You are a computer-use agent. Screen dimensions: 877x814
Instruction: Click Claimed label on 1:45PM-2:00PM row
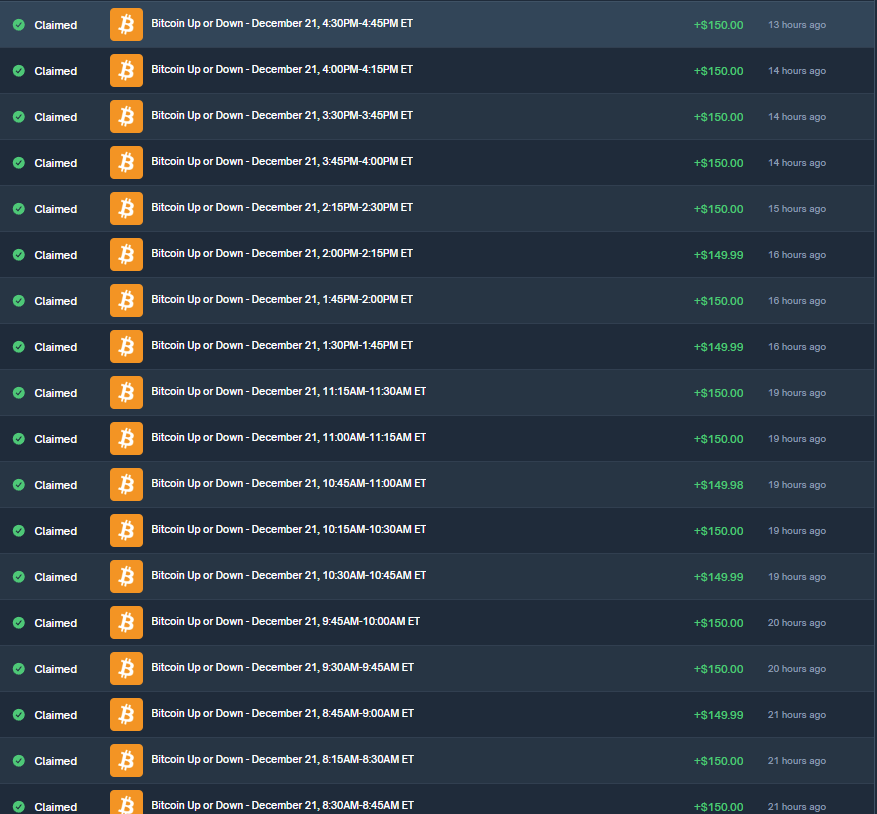[56, 301]
